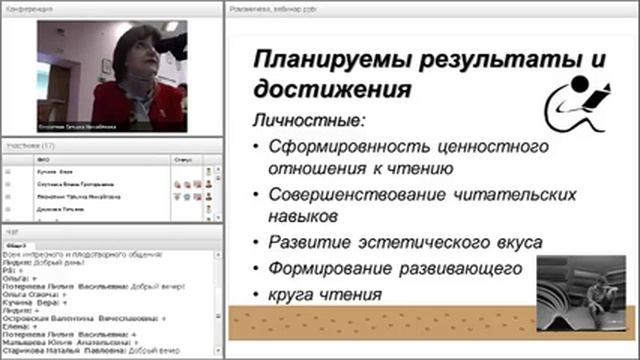Click the Чат panel title
Screen dimensions: 640x360
point(12,232)
